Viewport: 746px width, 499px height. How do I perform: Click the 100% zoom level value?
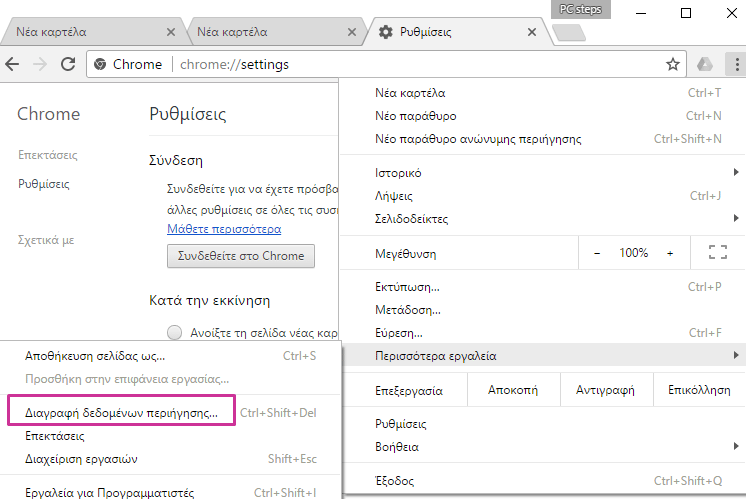coord(633,253)
